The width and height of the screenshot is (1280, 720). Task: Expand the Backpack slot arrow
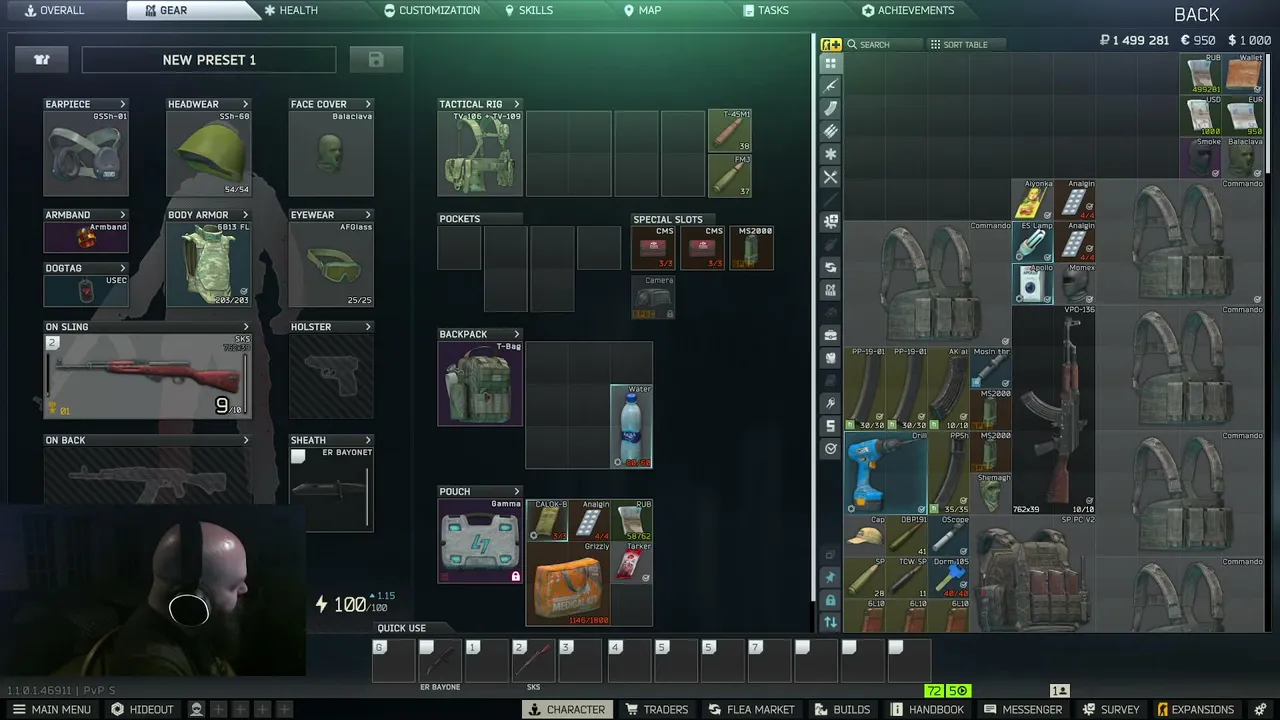click(517, 334)
